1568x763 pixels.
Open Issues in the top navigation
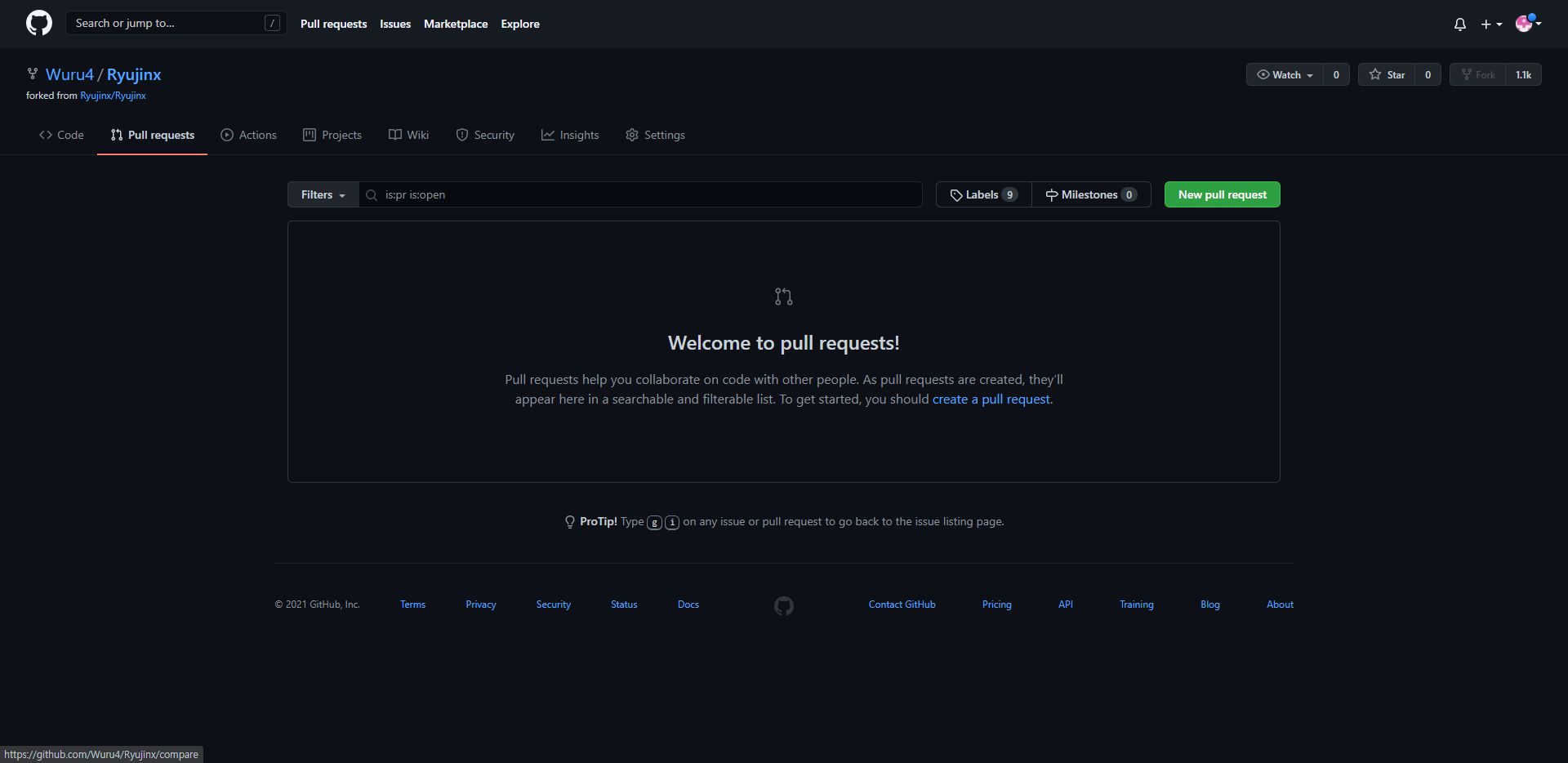pos(395,24)
